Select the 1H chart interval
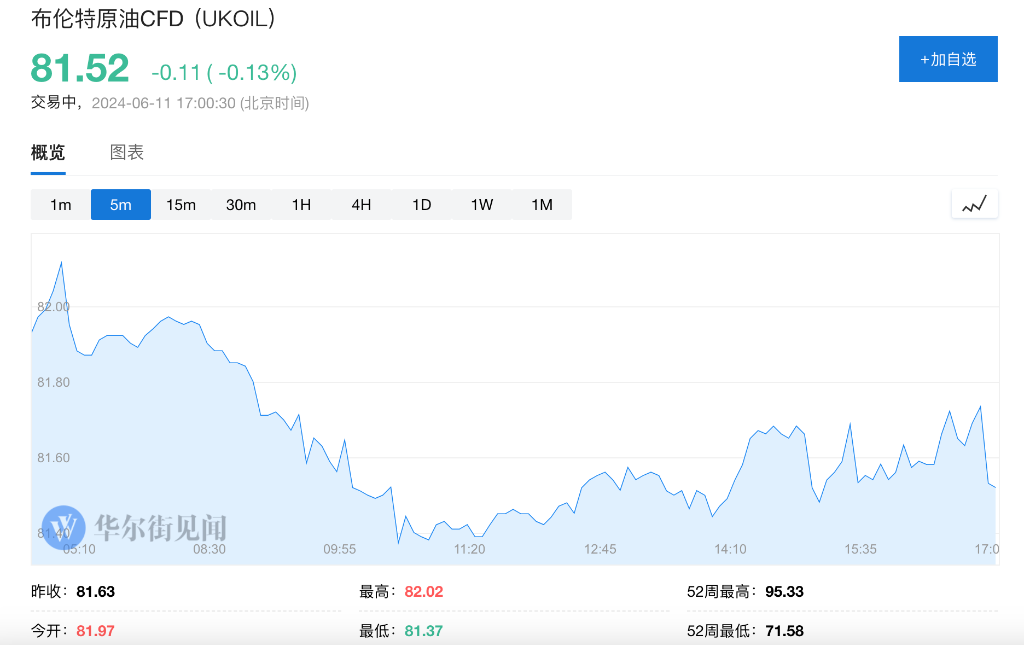The image size is (1024, 645). (301, 204)
